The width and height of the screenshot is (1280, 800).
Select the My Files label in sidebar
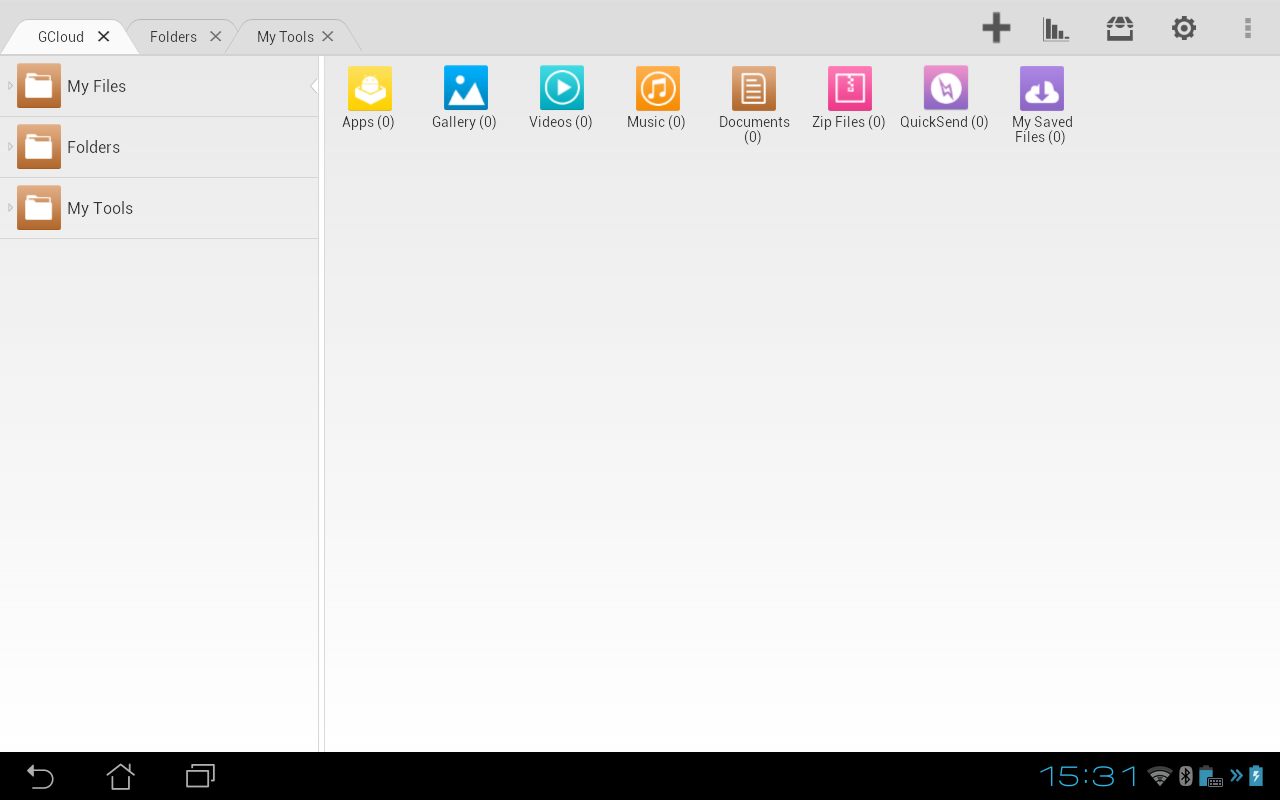pos(96,86)
